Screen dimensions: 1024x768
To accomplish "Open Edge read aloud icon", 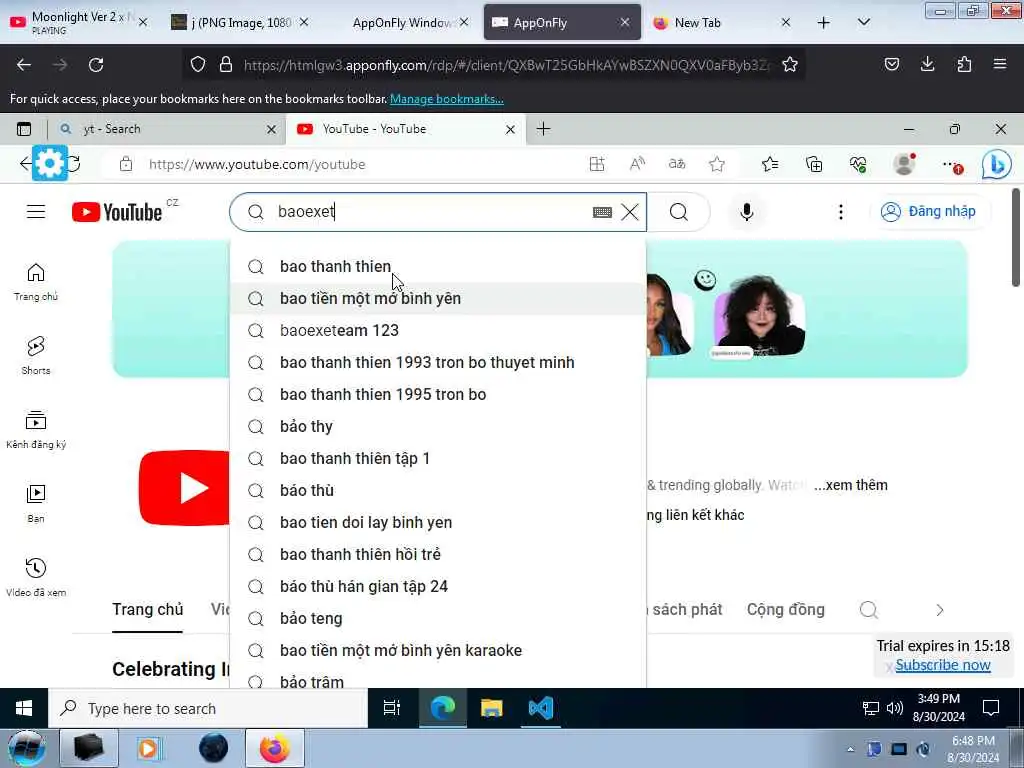I will [x=637, y=165].
